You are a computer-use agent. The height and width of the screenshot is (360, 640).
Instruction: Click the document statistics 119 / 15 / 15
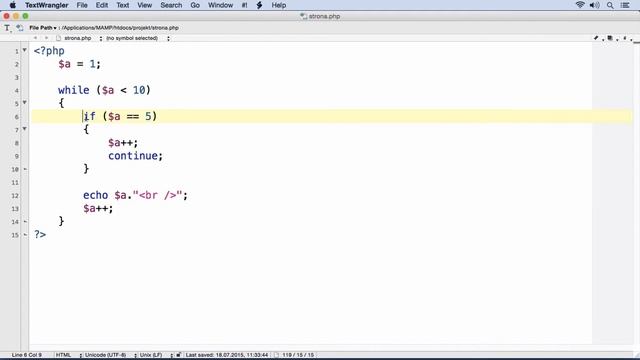(x=298, y=355)
